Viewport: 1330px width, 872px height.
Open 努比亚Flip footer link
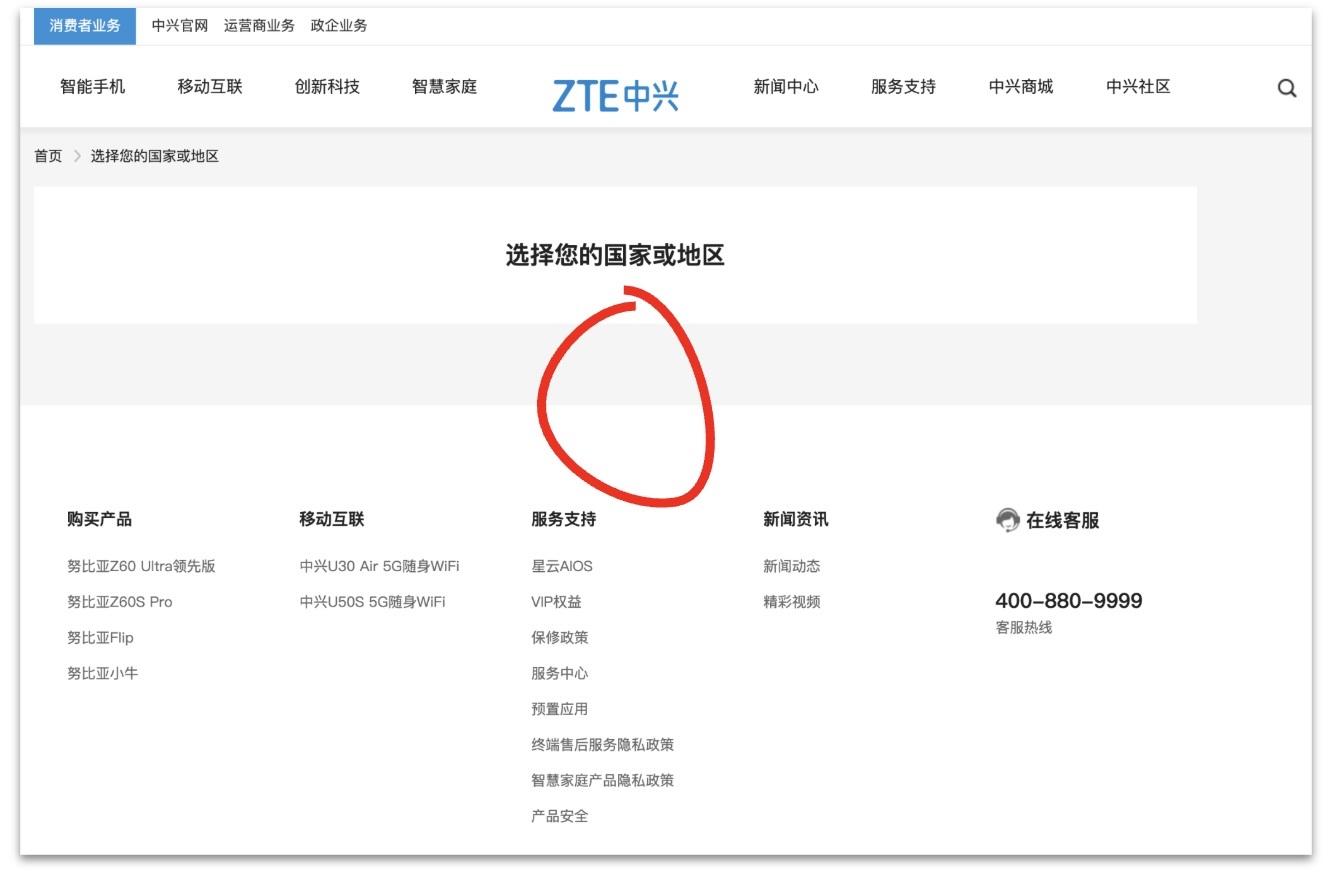[x=100, y=638]
